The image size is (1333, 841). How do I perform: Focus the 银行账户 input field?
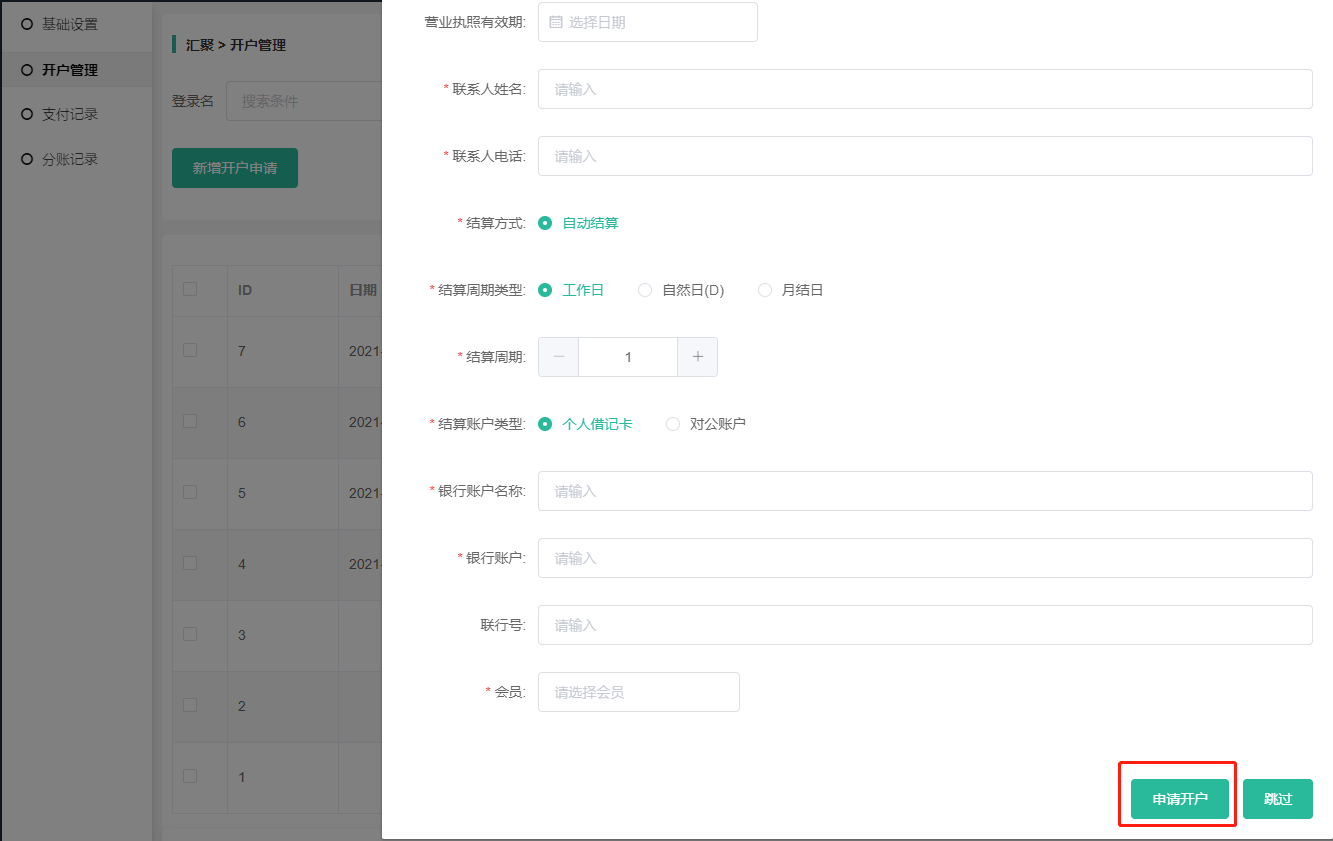tap(925, 558)
